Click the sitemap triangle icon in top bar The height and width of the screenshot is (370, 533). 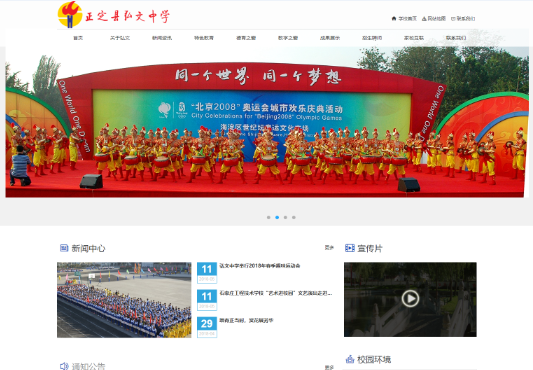tap(424, 18)
